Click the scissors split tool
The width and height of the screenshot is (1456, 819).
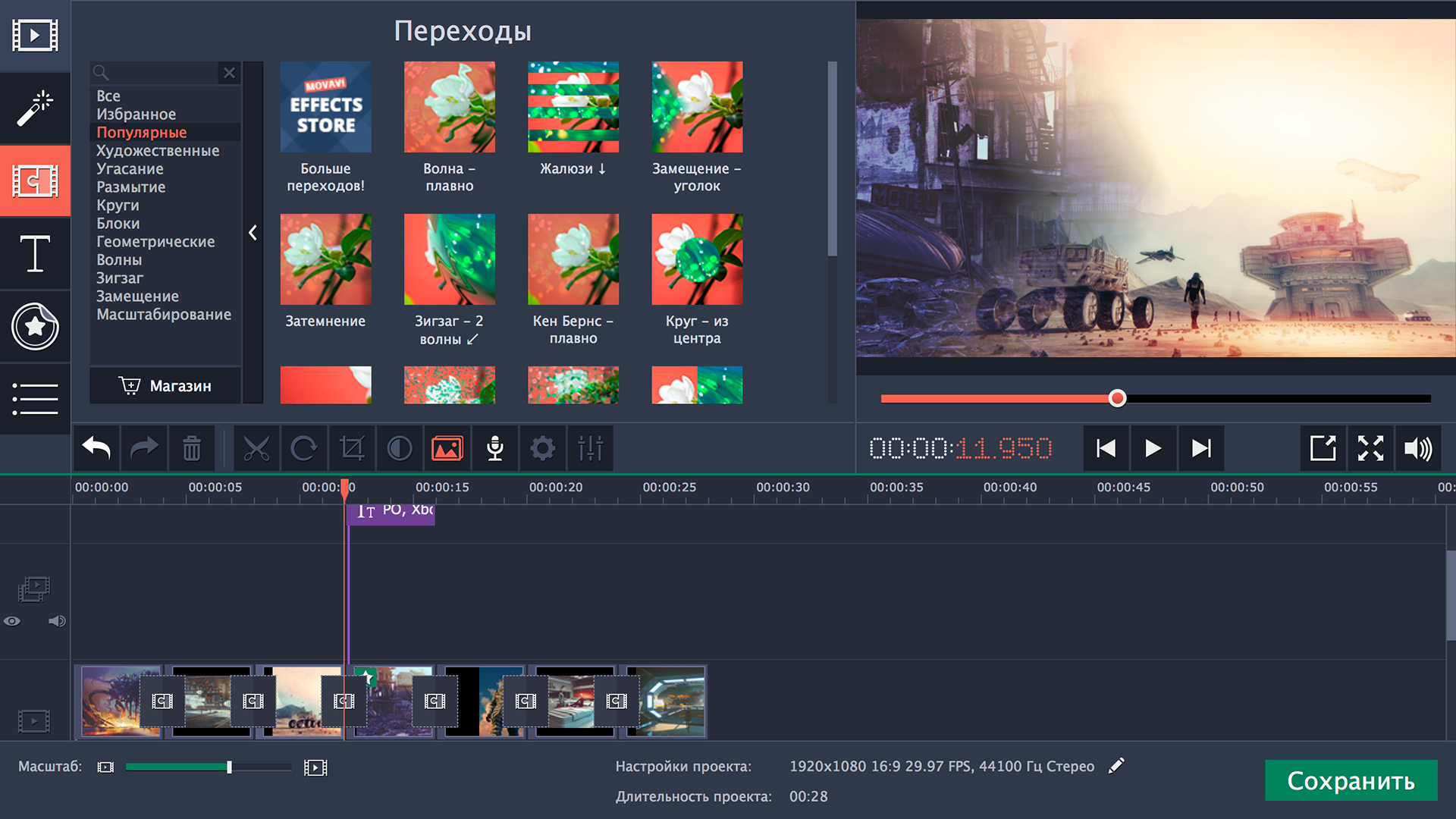tap(256, 448)
